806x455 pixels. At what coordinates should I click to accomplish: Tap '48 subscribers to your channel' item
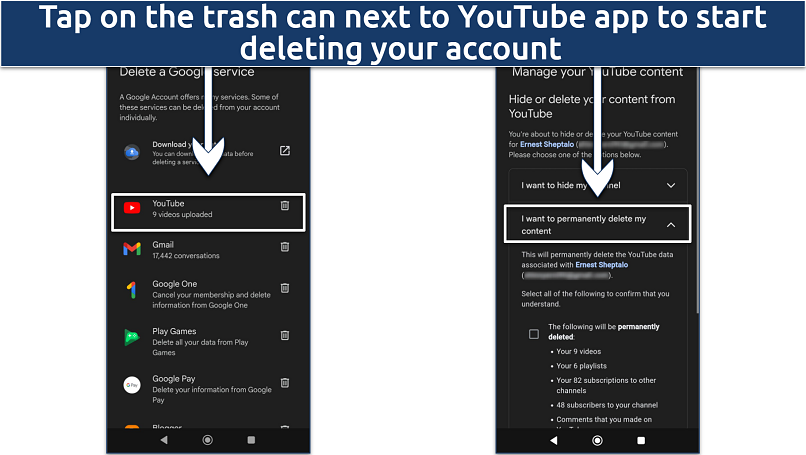607,405
